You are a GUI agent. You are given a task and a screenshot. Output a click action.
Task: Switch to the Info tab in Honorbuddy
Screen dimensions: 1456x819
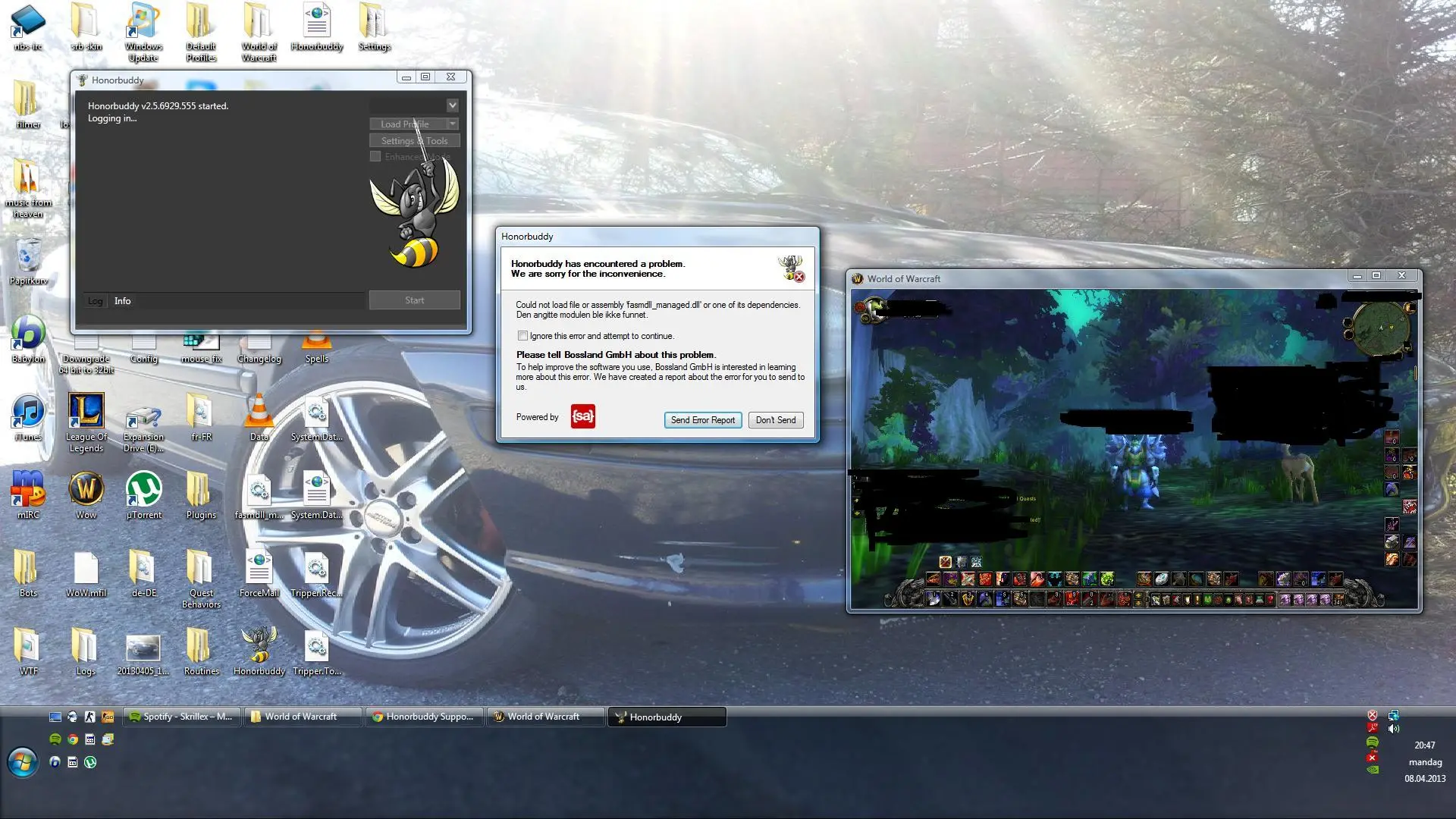pos(122,301)
